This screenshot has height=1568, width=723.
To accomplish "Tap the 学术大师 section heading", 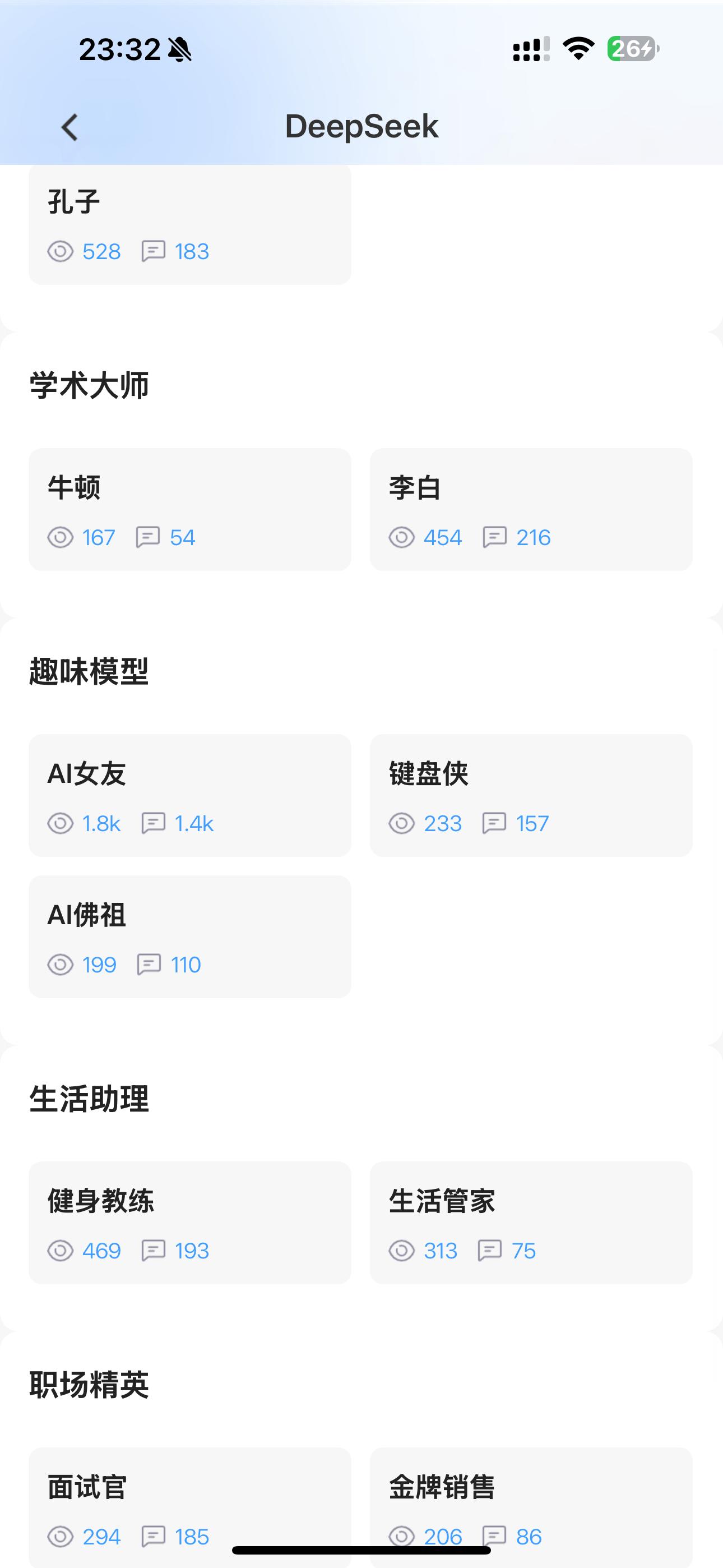I will tap(89, 386).
